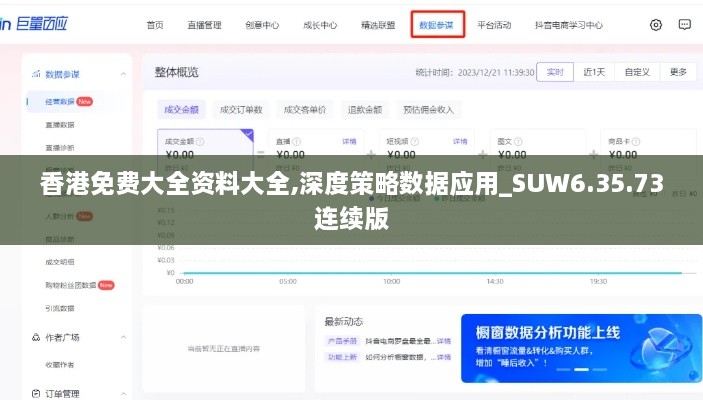Open the 更多 time range option

coord(678,72)
